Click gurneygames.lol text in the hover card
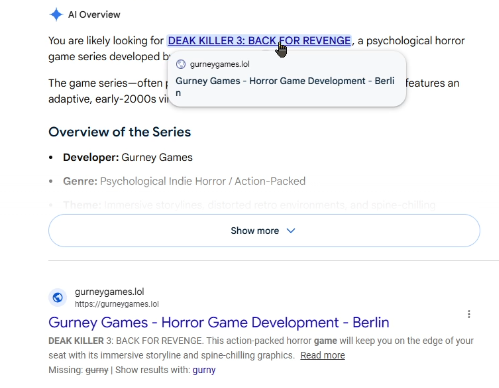Image resolution: width=499 pixels, height=388 pixels. (x=219, y=64)
